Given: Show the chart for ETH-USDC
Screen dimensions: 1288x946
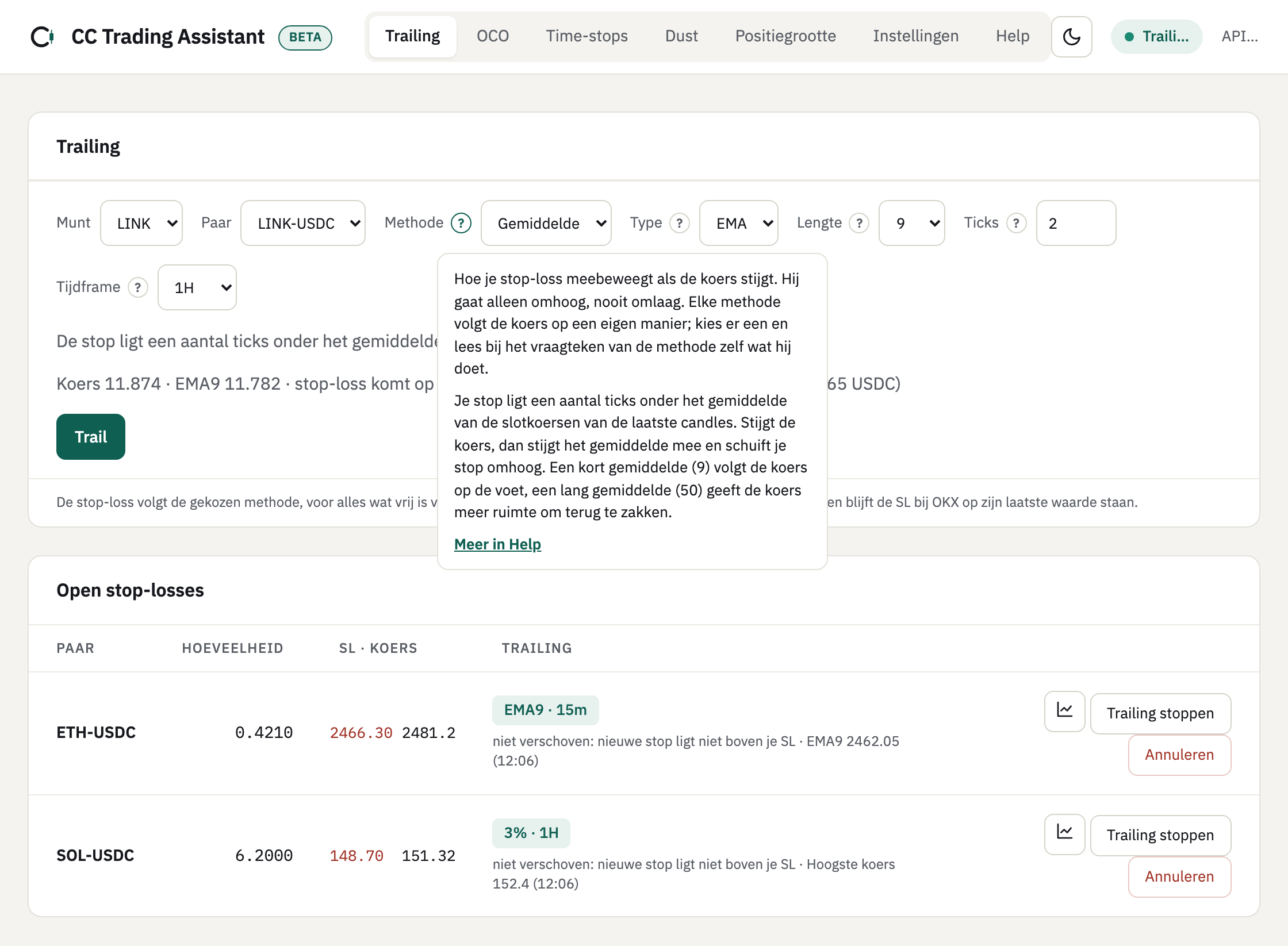Looking at the screenshot, I should click(1065, 711).
